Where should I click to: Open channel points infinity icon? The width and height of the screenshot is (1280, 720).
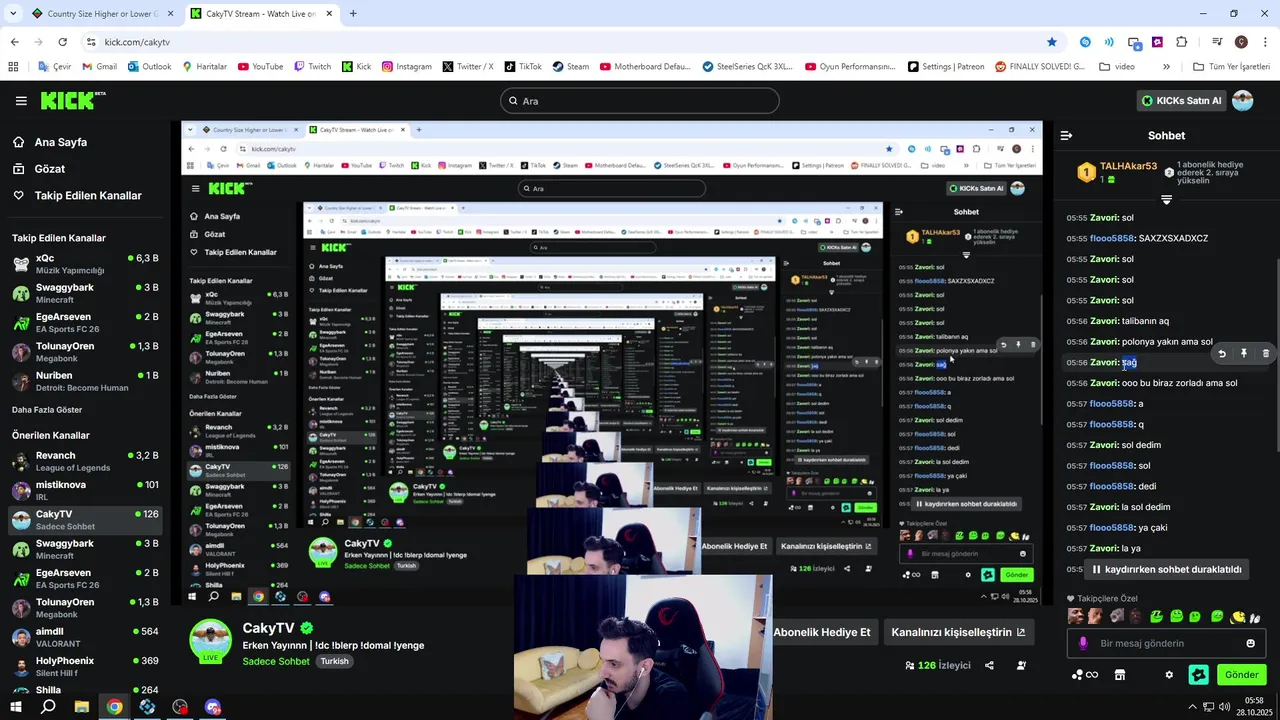pyautogui.click(x=1085, y=675)
